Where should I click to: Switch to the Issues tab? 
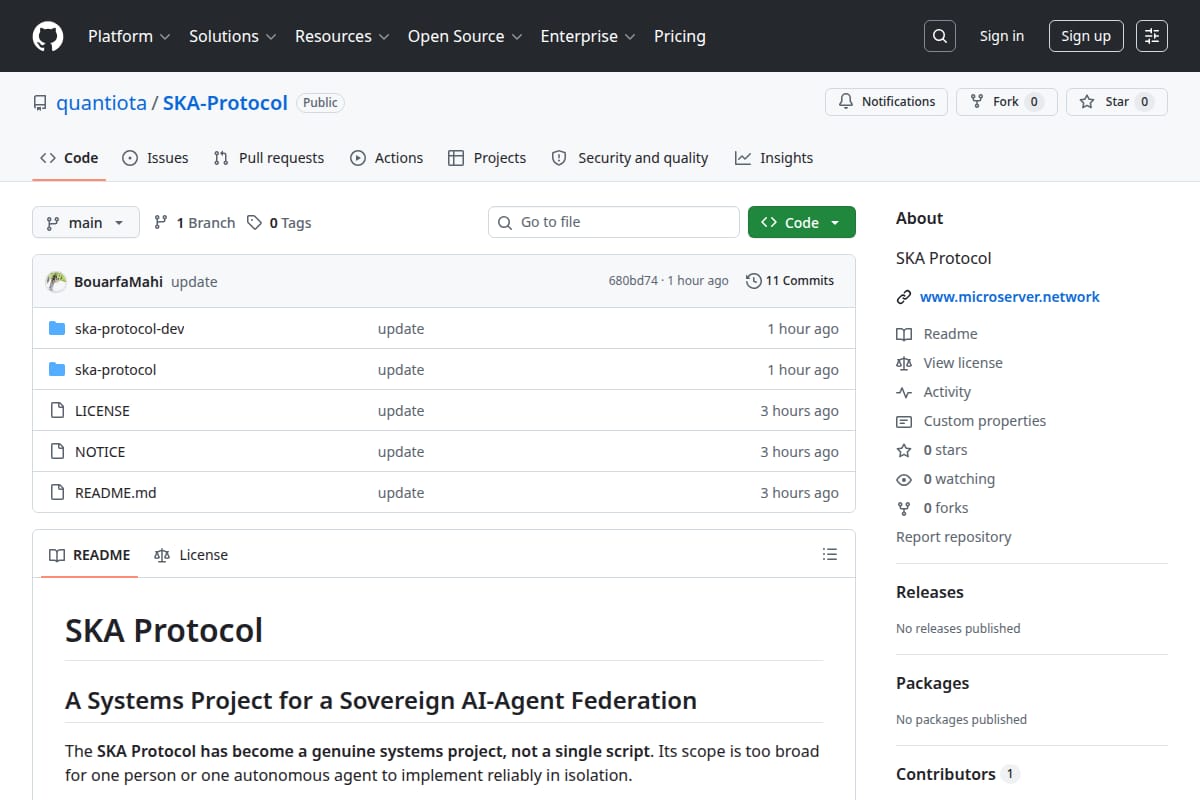coord(155,158)
